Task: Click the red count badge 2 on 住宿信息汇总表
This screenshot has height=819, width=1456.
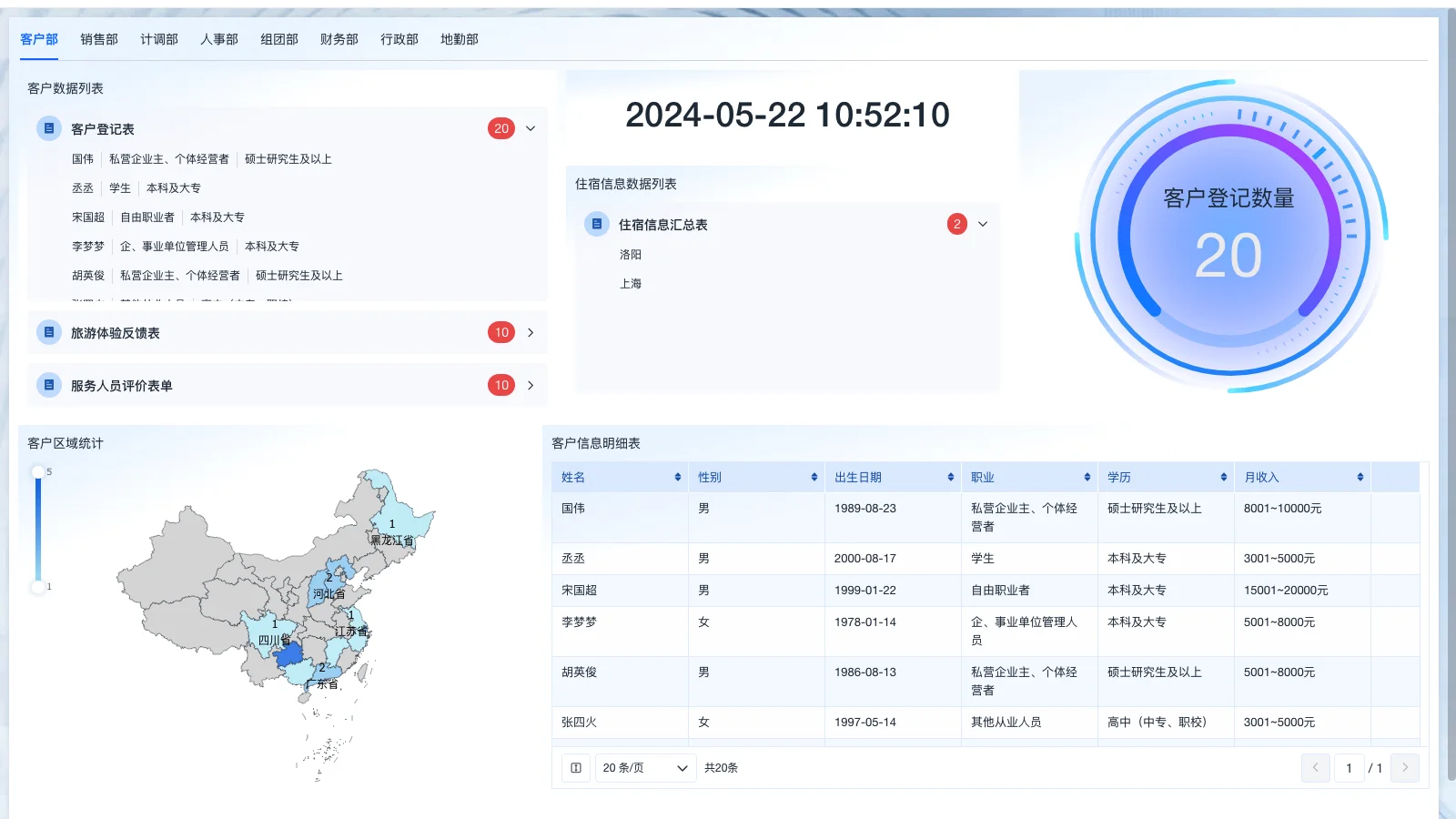Action: tap(956, 224)
